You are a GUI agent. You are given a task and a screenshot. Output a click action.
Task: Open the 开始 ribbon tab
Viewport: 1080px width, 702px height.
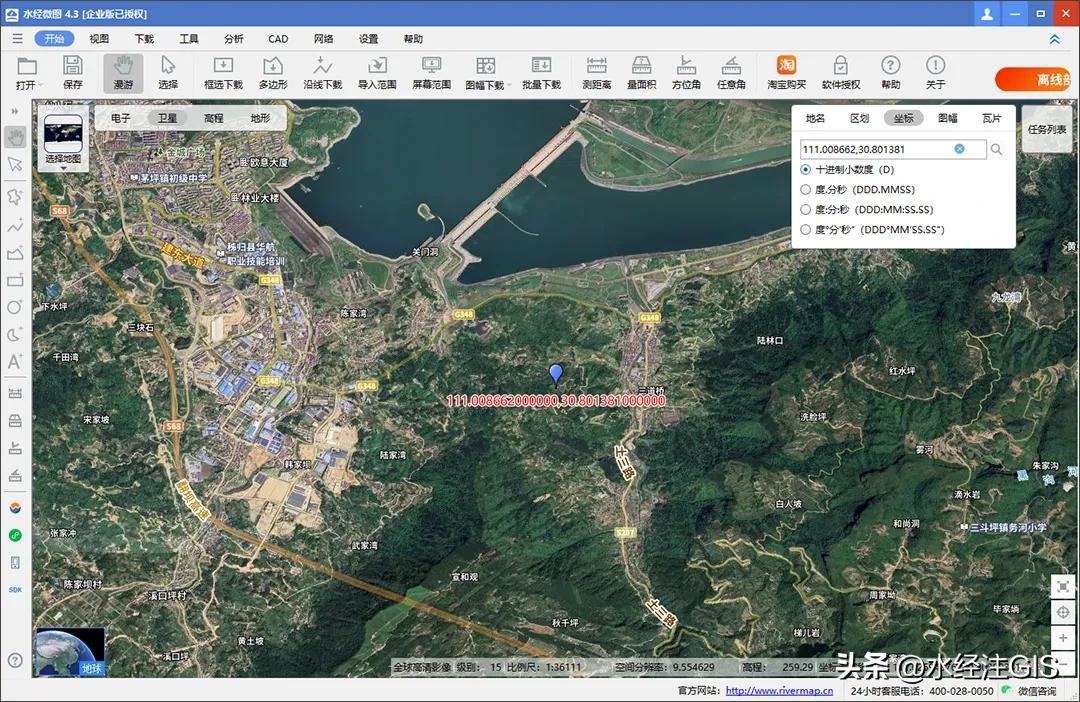point(54,39)
